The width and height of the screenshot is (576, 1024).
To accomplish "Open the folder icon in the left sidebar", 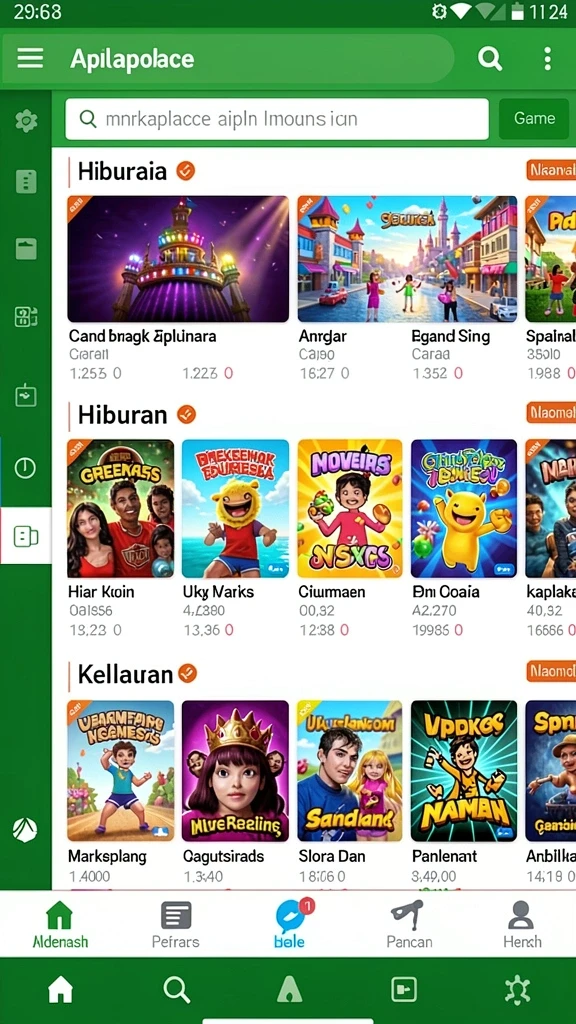I will click(x=26, y=249).
